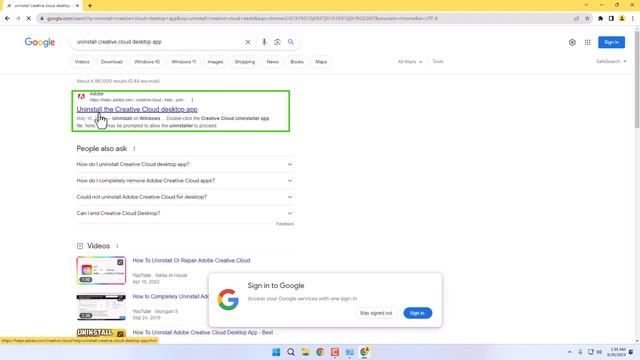Viewport: 640px width, 360px height.
Task: Select the Images filter tab
Action: click(x=215, y=62)
